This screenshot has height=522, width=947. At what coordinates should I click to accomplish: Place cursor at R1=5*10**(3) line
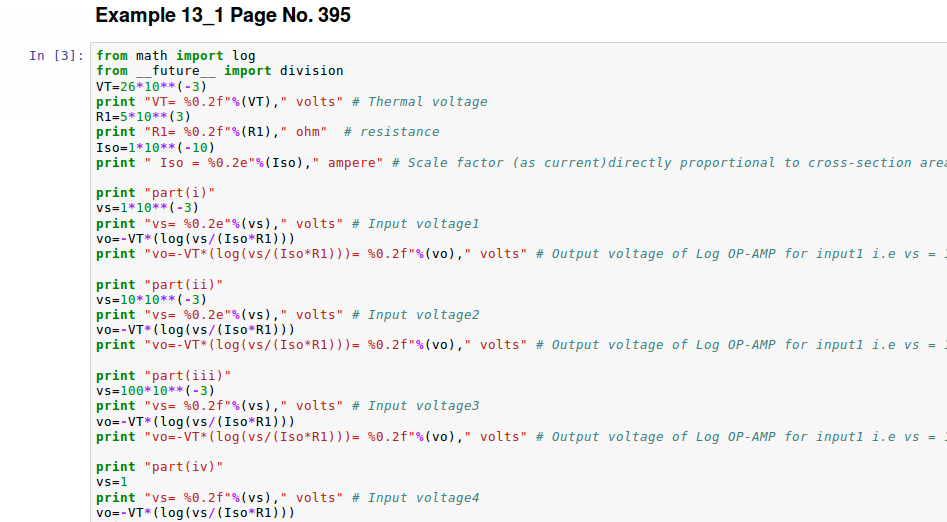pos(141,117)
